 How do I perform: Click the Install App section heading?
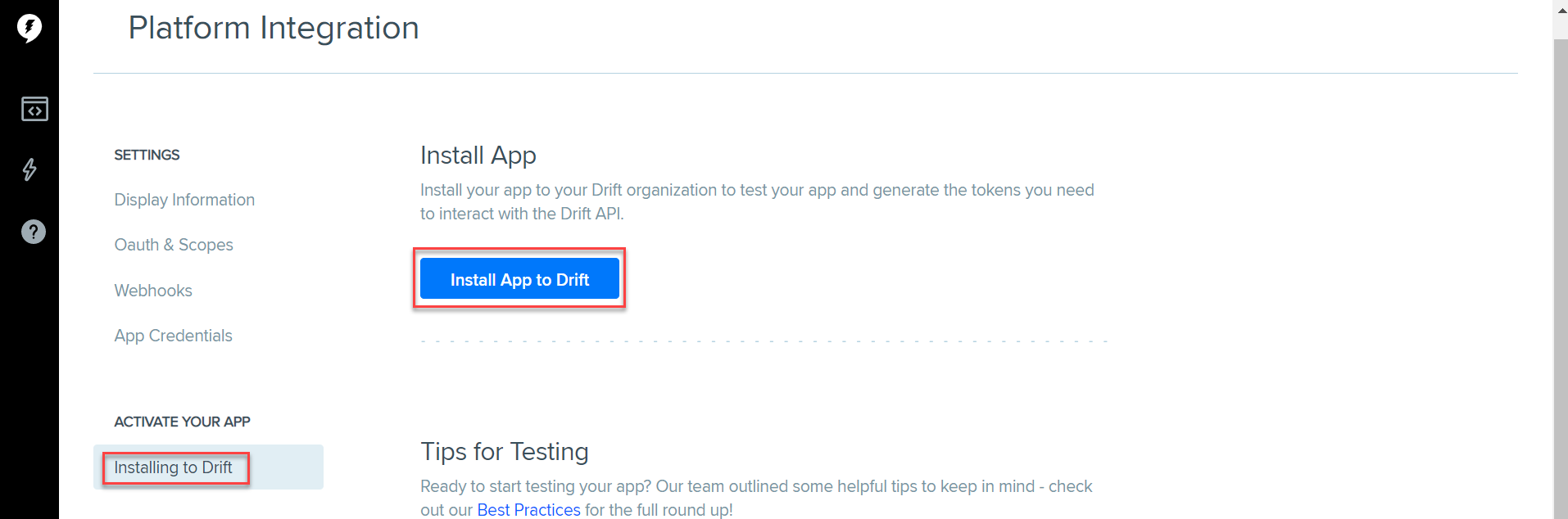pos(478,155)
